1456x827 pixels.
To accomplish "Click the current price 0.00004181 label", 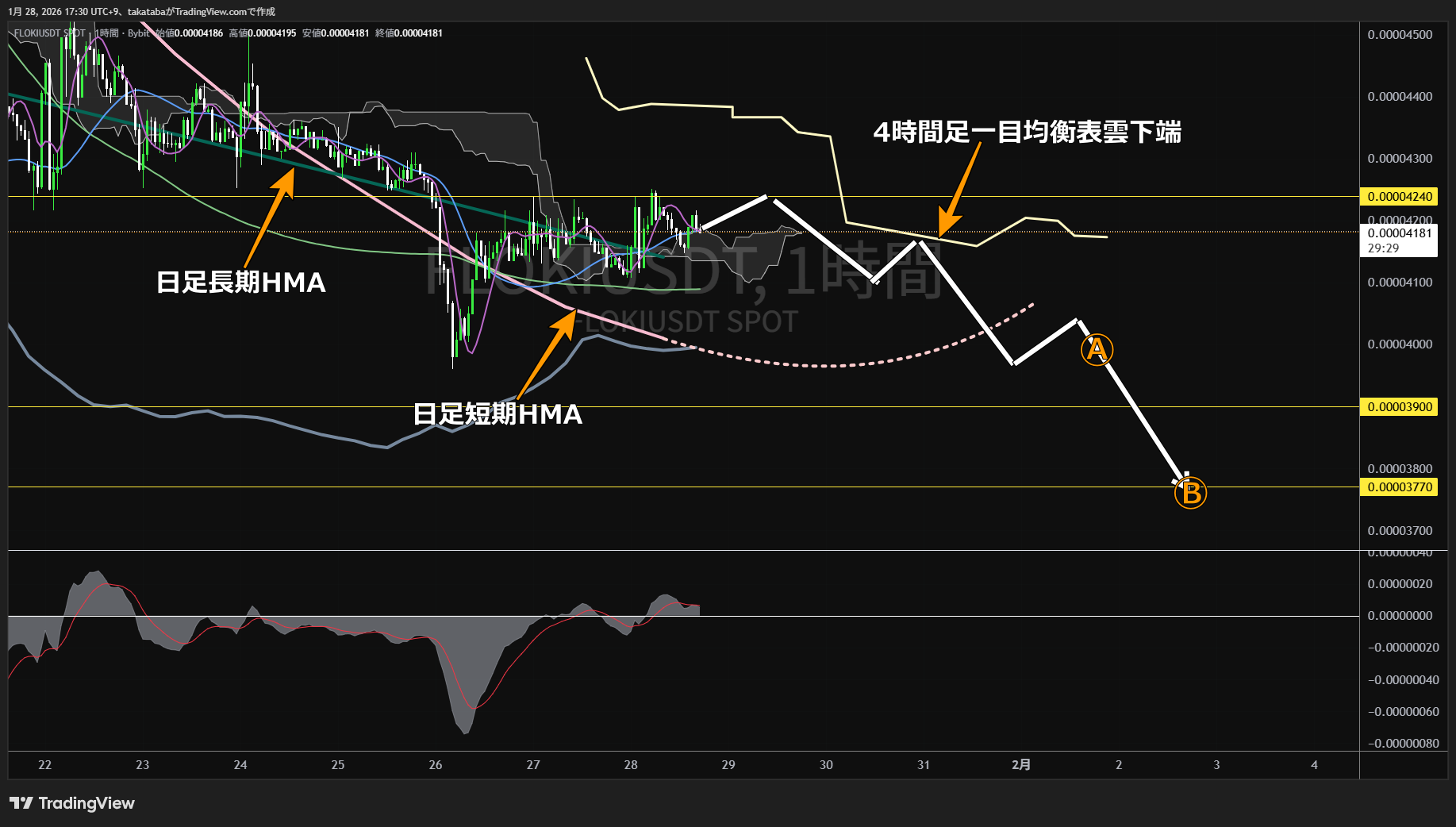I will tap(1400, 233).
